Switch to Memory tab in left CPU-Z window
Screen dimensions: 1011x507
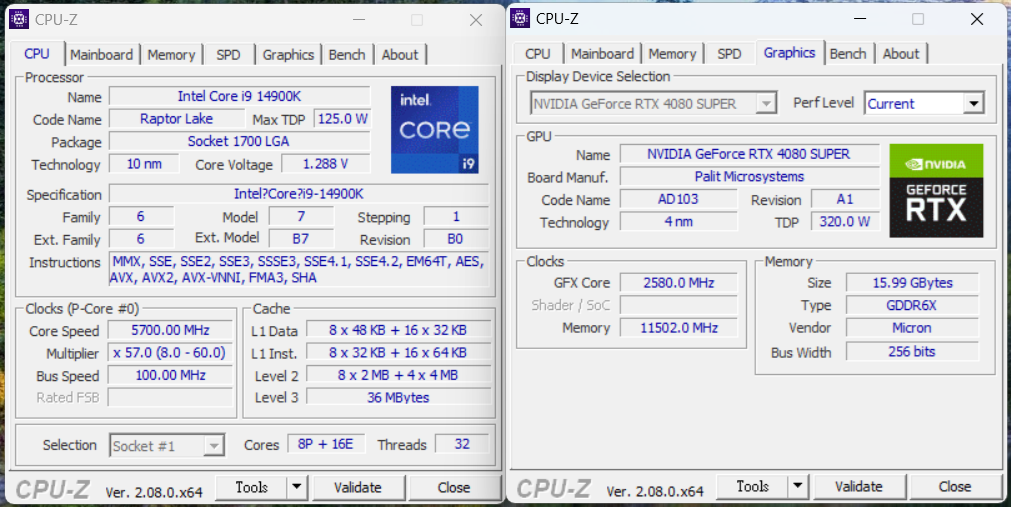(171, 55)
